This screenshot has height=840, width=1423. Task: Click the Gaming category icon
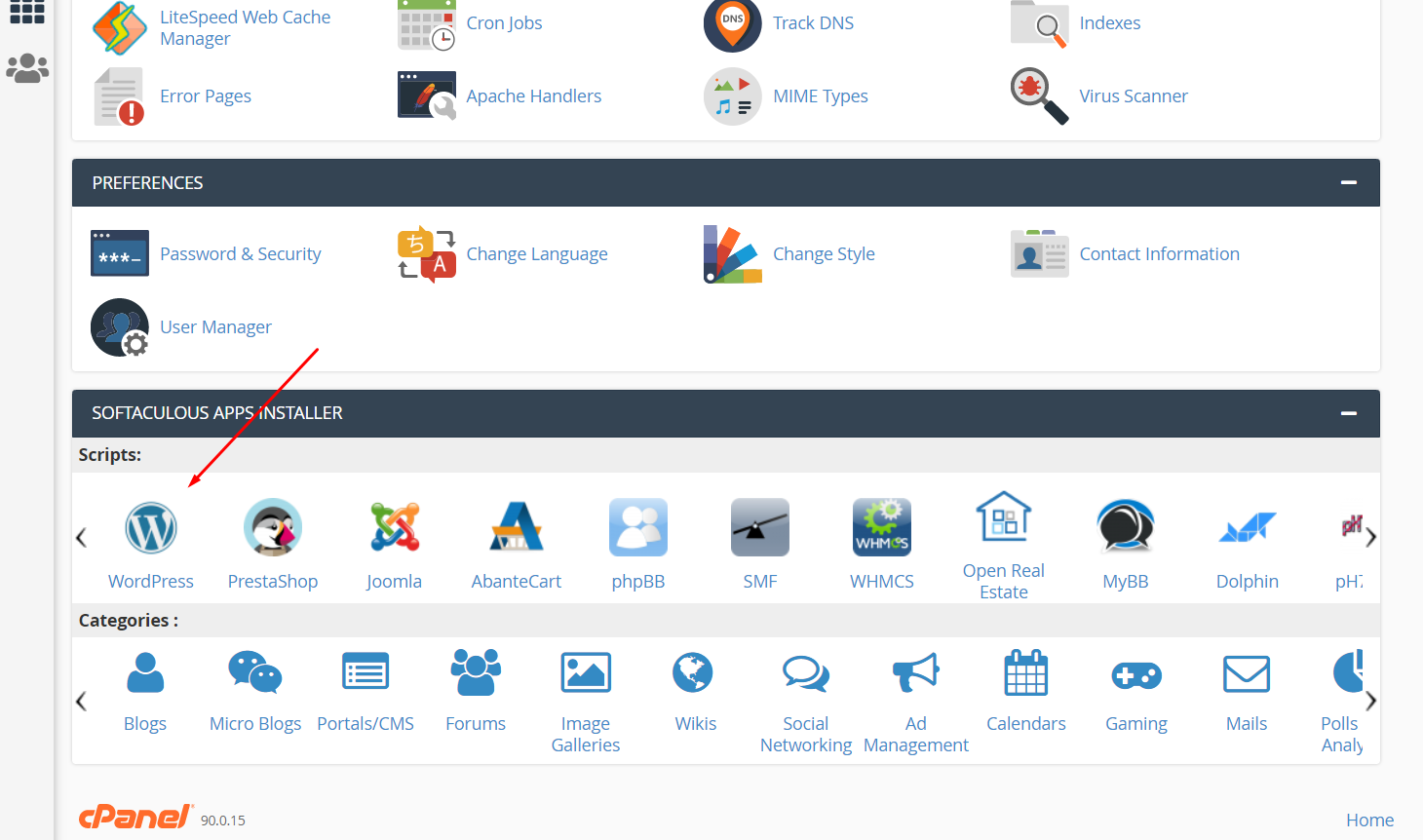click(1136, 674)
